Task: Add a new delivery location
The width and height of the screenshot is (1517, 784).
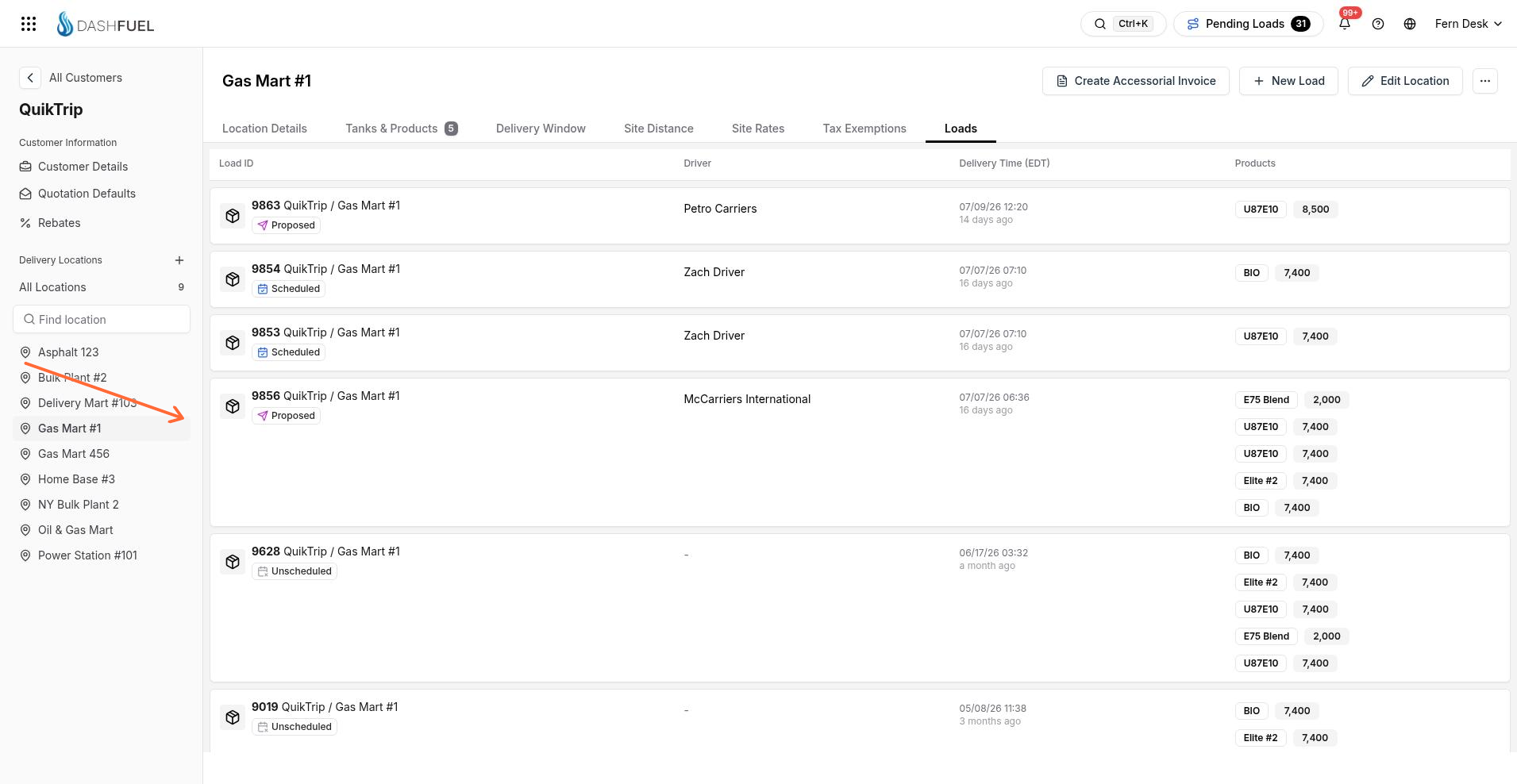Action: 179,260
